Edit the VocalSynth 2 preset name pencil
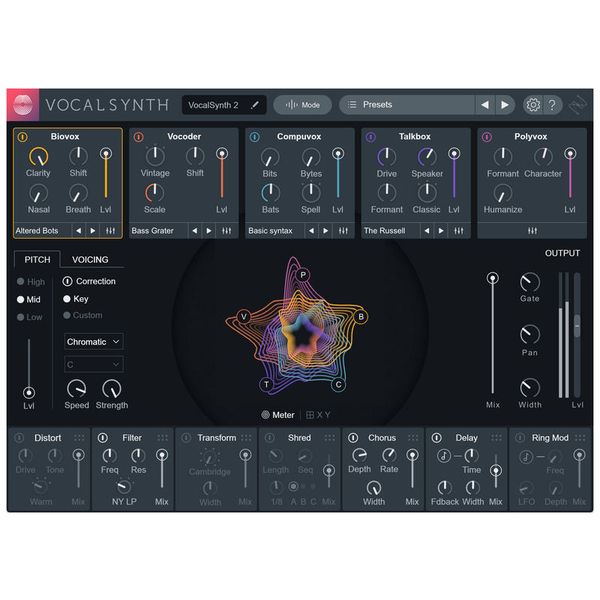The image size is (600, 600). [x=254, y=105]
